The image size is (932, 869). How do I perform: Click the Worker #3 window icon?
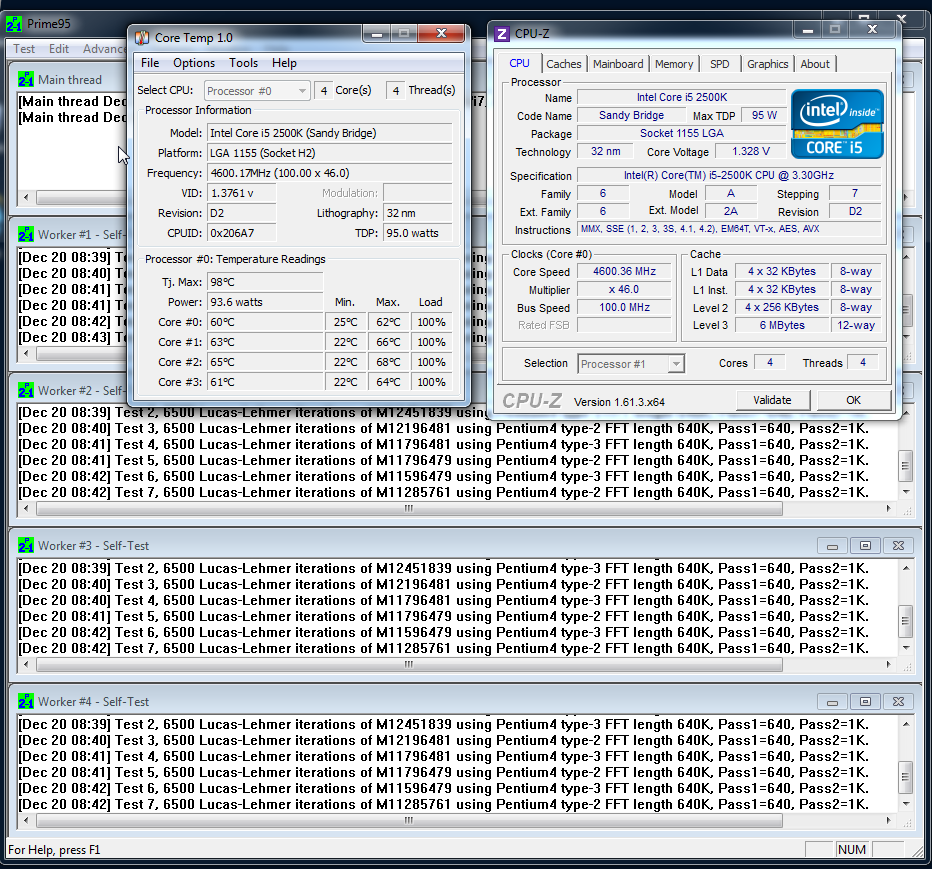[26, 546]
